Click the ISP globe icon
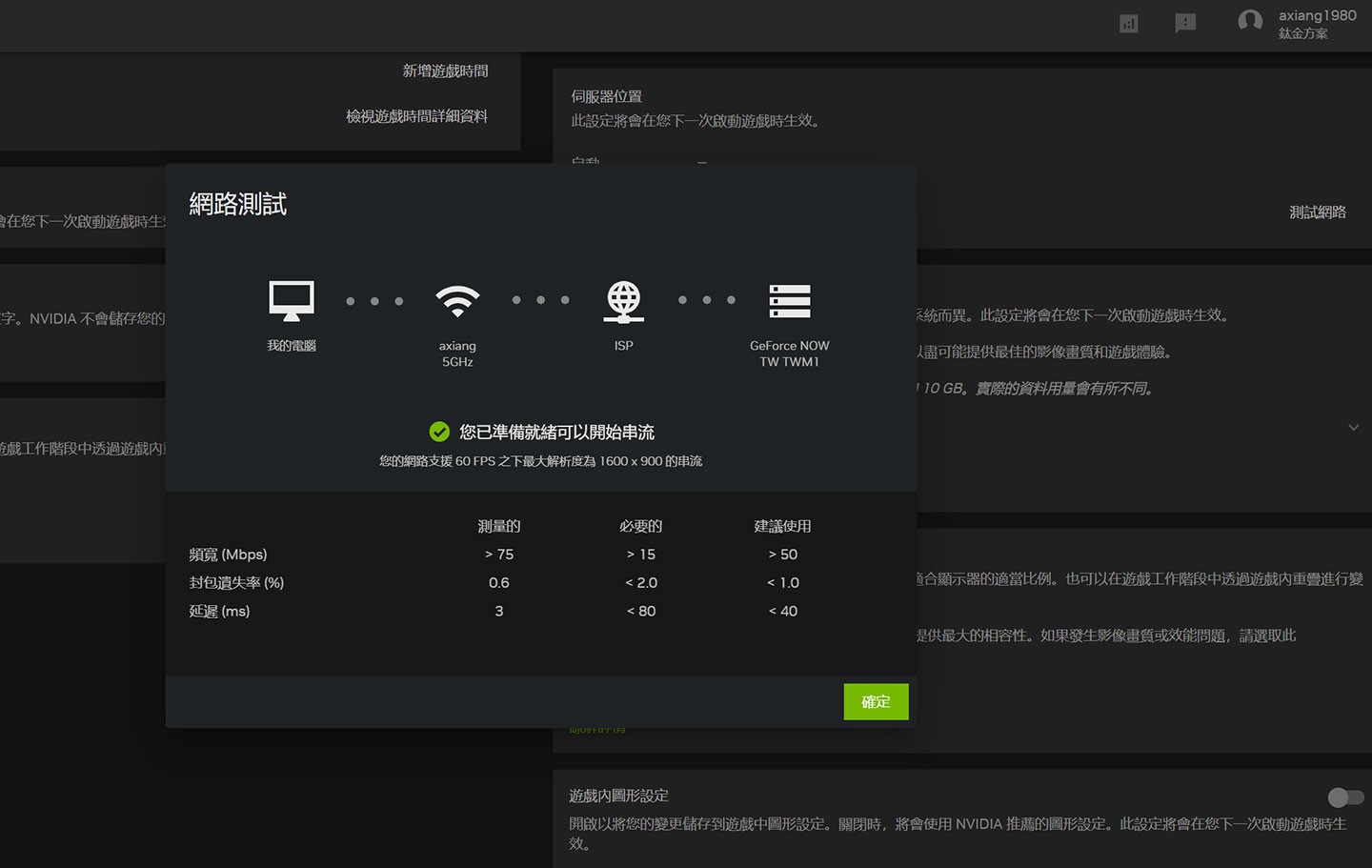Image resolution: width=1372 pixels, height=868 pixels. pos(624,301)
